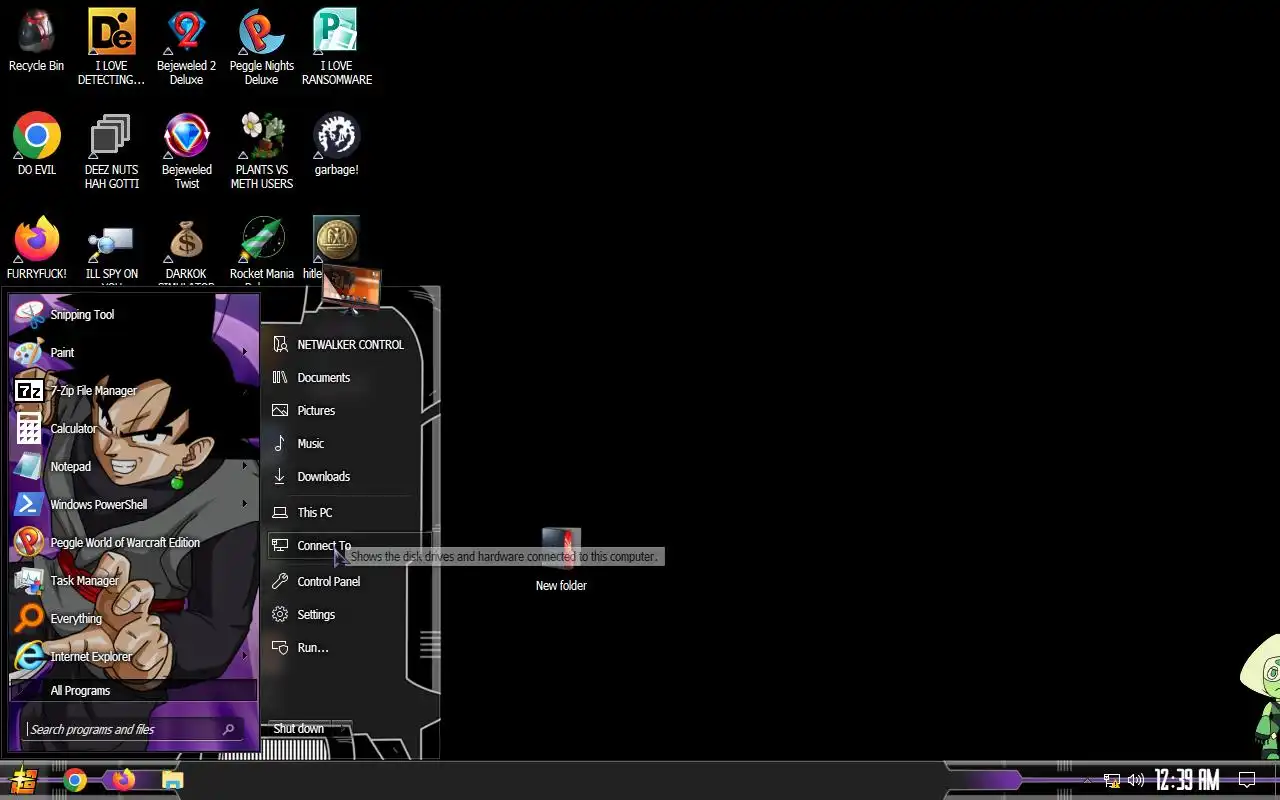Viewport: 1280px width, 800px height.
Task: Select the ILL SPY ON YOU shortcut
Action: coord(111,252)
